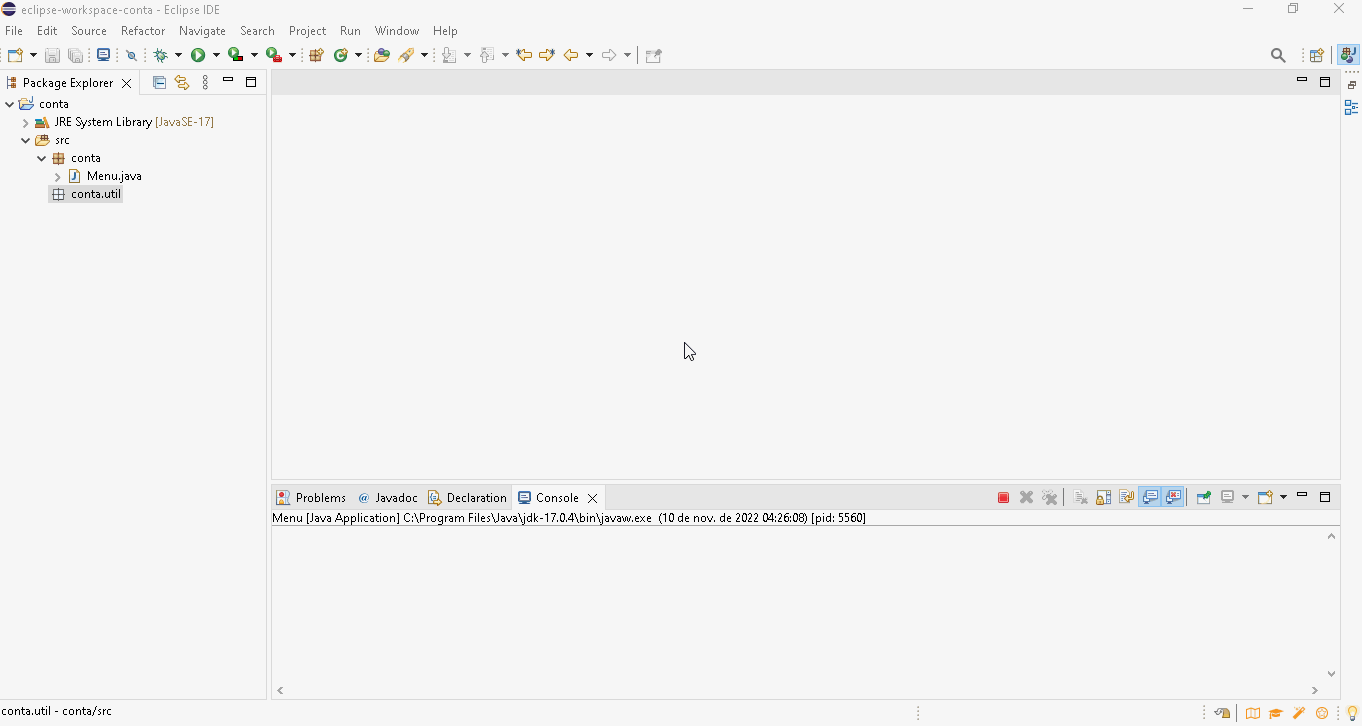This screenshot has height=726, width=1362.
Task: Click the Open Console new icon
Action: click(1266, 497)
